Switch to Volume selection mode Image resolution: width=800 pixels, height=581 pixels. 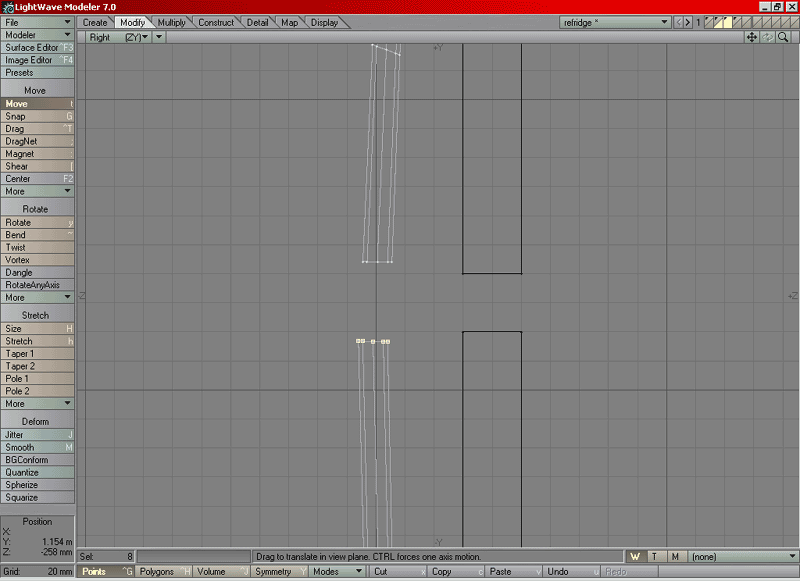pos(221,571)
